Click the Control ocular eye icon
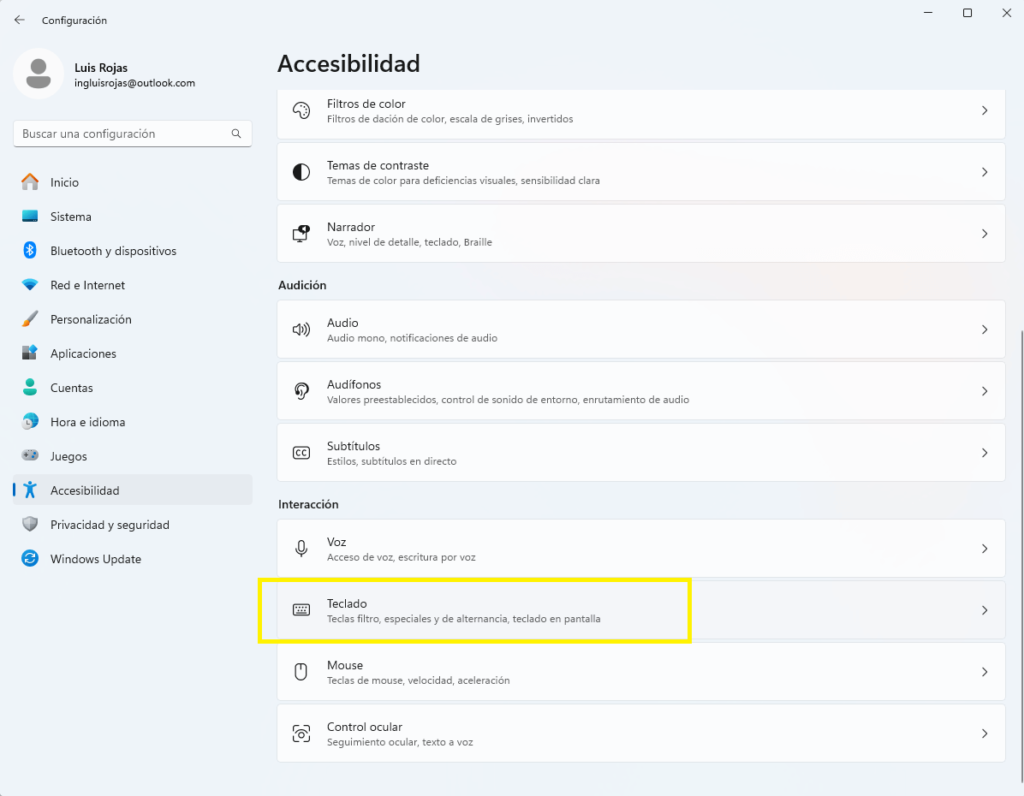This screenshot has width=1024, height=796. (x=301, y=734)
